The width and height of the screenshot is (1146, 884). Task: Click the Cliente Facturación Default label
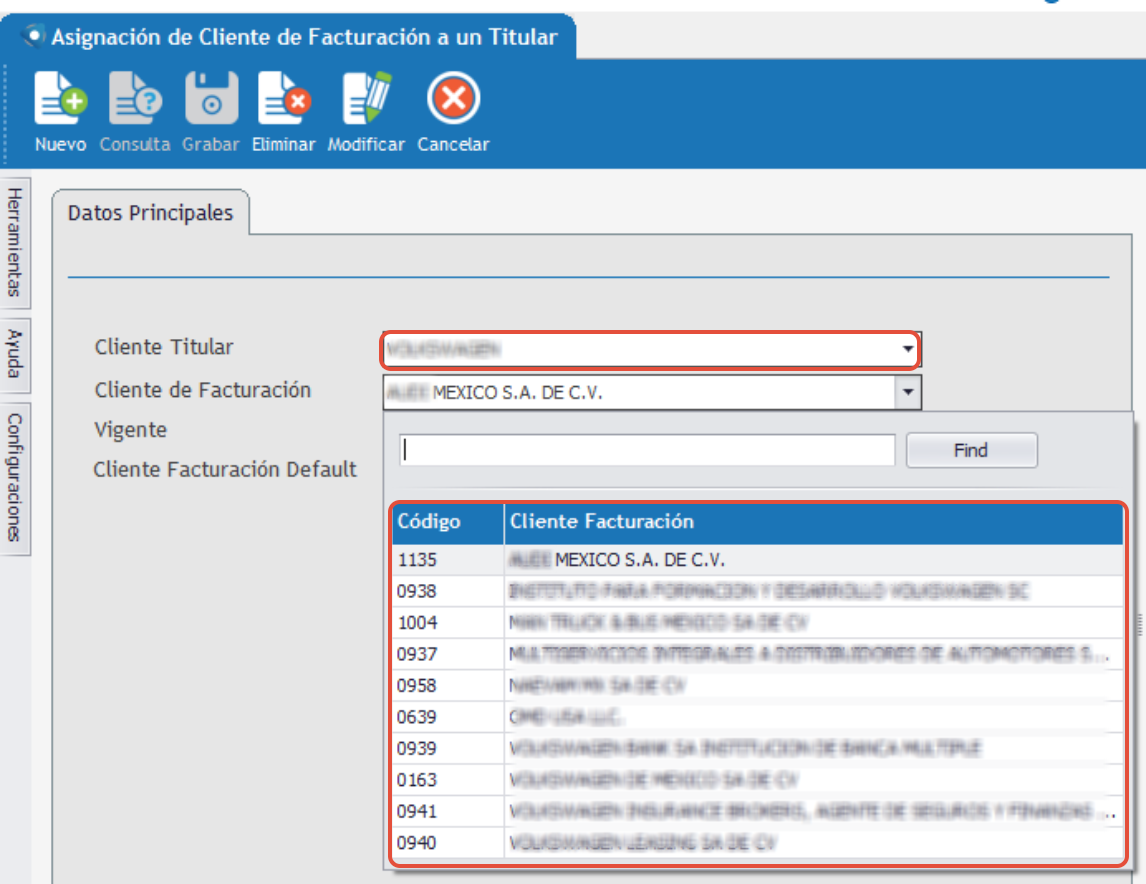225,469
